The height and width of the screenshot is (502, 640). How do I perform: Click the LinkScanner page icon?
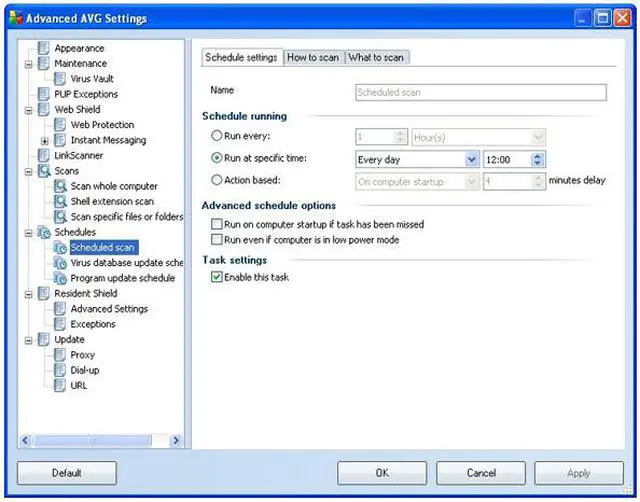point(44,155)
